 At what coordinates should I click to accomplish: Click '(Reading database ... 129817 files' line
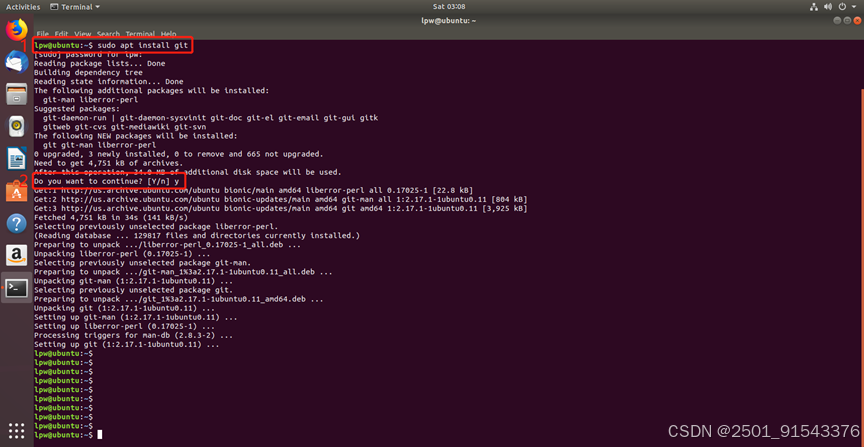[197, 235]
